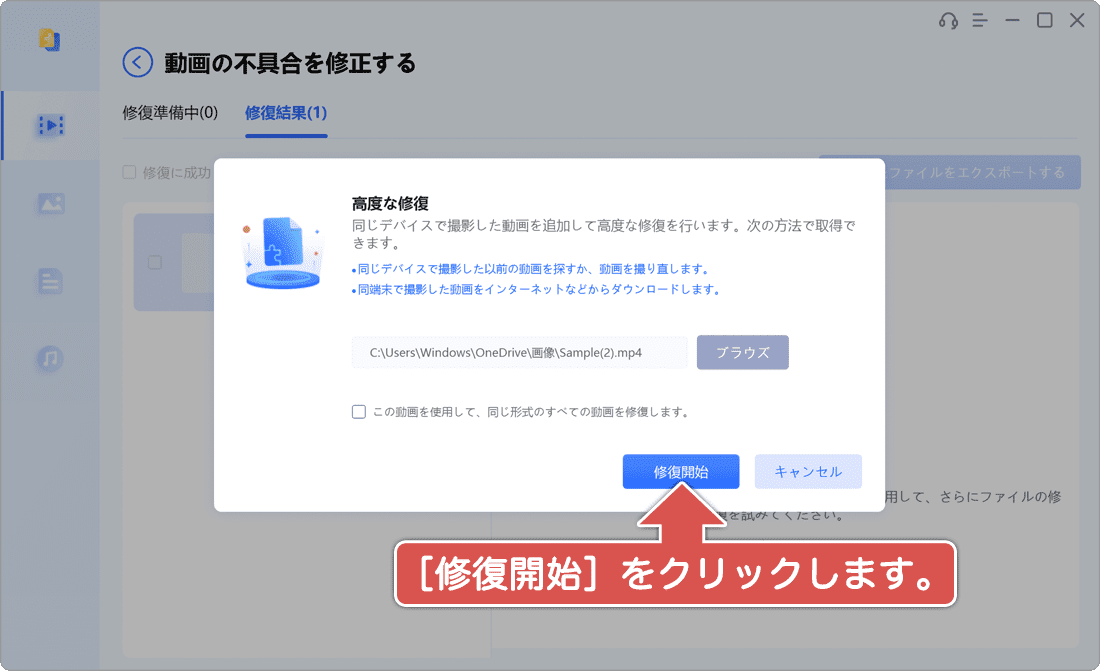This screenshot has width=1100, height=671.
Task: Click the ブラウズ button
Action: click(x=742, y=352)
